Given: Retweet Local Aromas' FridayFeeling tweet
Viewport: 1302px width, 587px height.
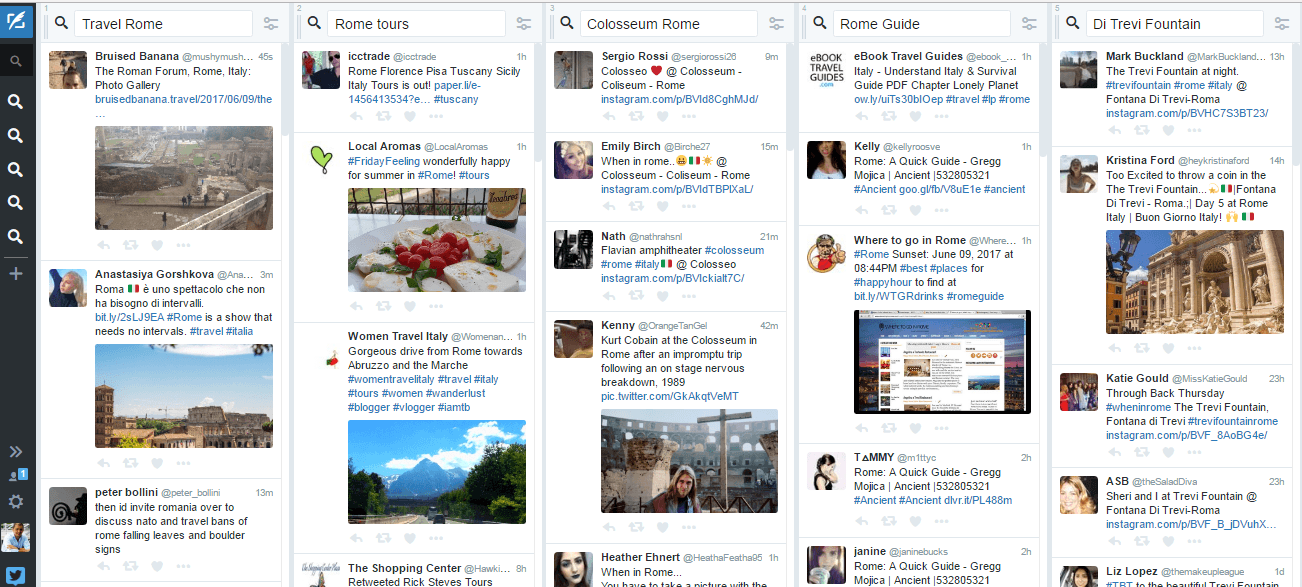Looking at the screenshot, I should (383, 308).
